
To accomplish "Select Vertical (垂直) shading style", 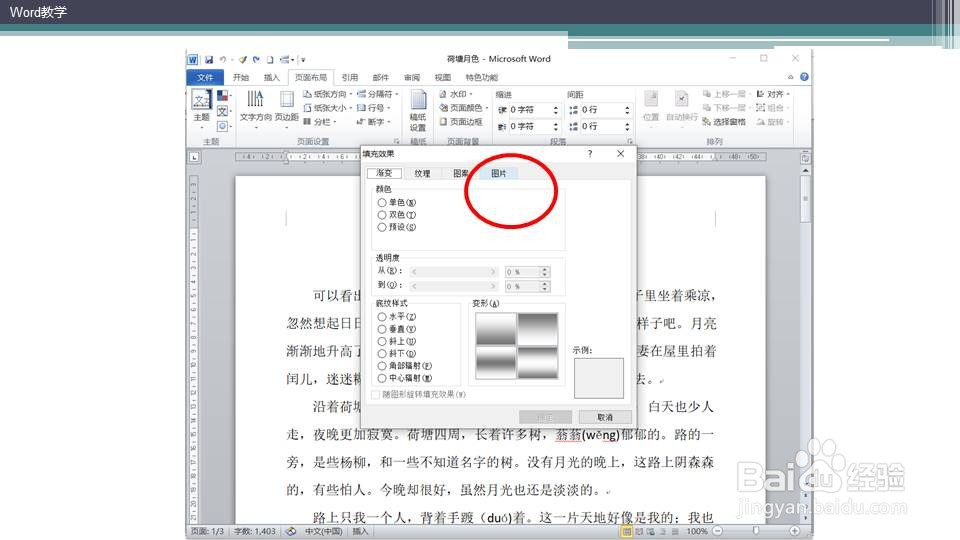I will click(381, 329).
